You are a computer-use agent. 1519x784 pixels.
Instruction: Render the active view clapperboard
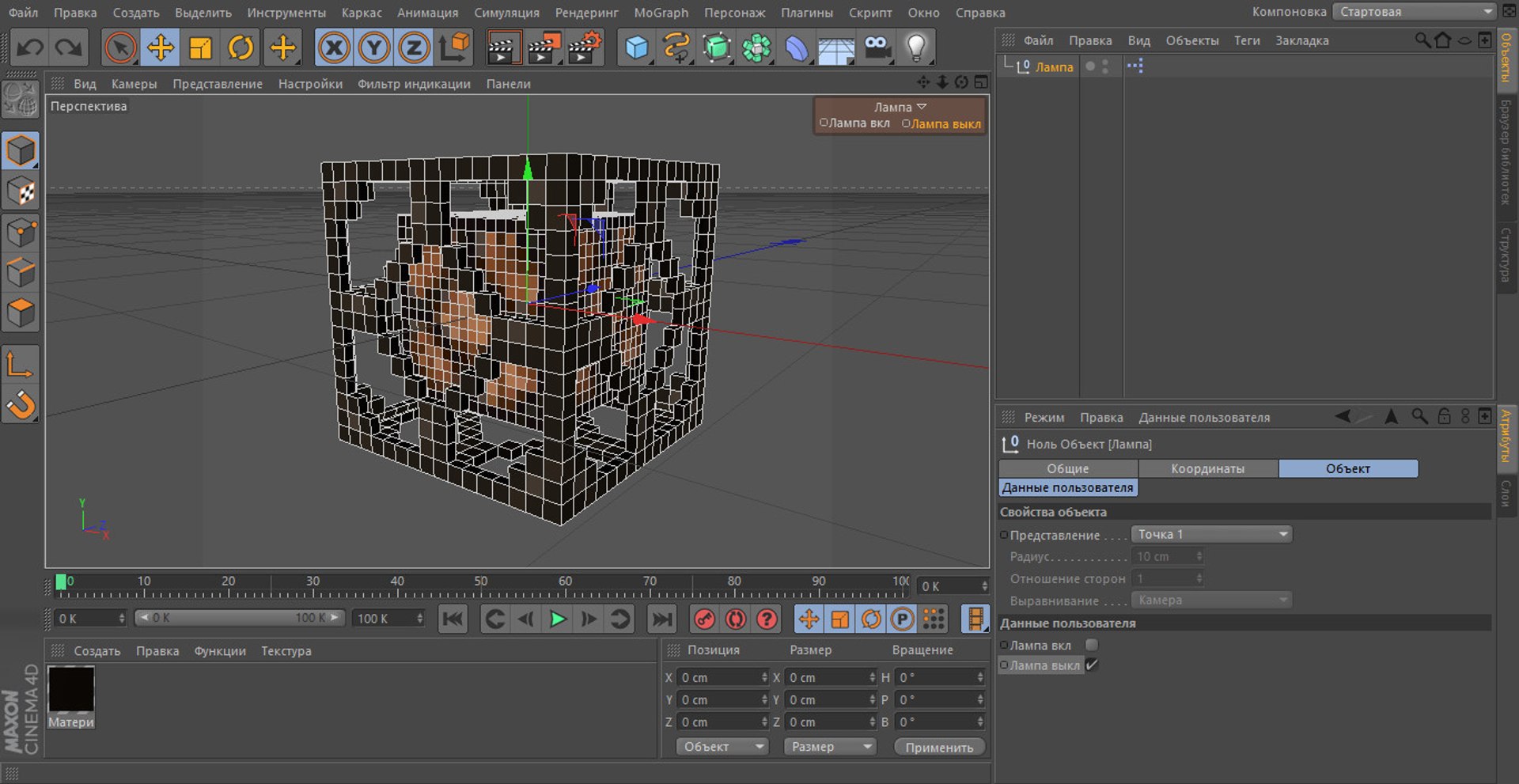pos(503,48)
